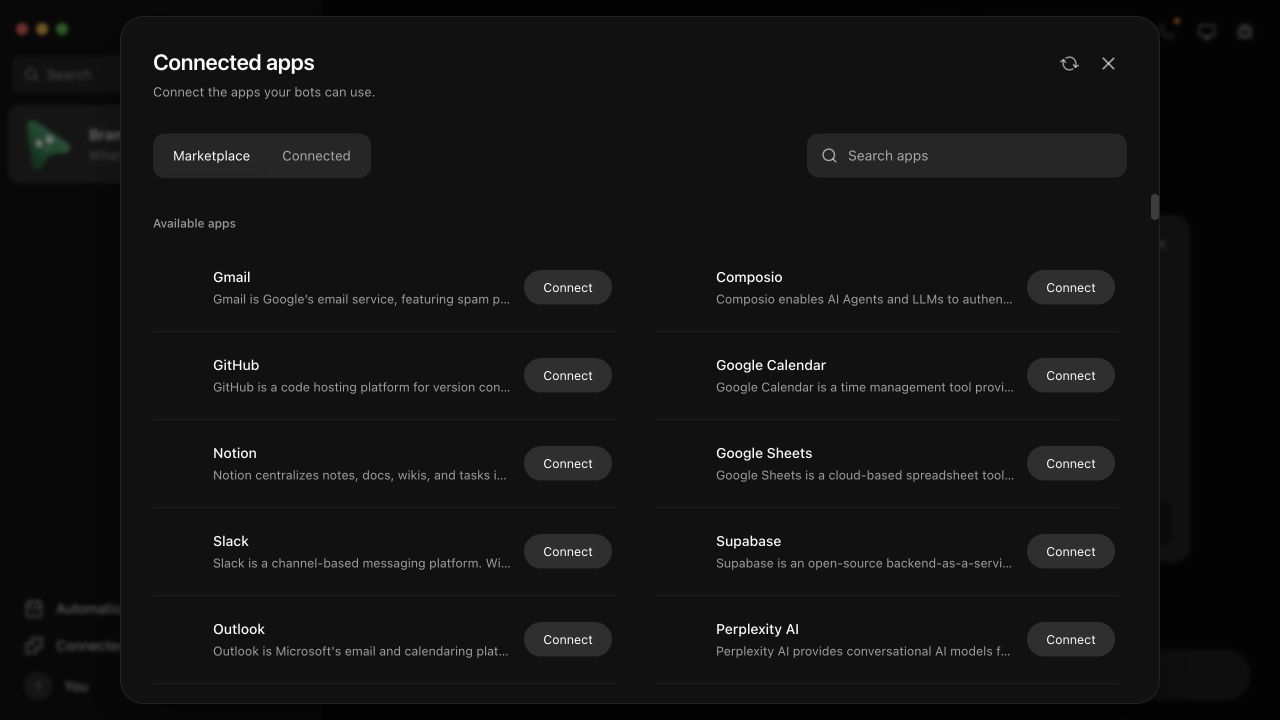The image size is (1280, 720).
Task: Connect the Perplexity AI app
Action: [x=1071, y=640]
